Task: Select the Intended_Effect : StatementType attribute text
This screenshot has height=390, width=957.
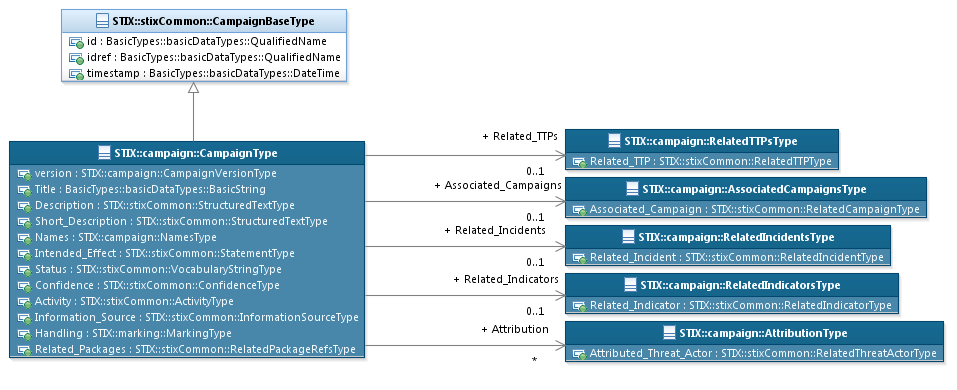Action: coord(165,253)
